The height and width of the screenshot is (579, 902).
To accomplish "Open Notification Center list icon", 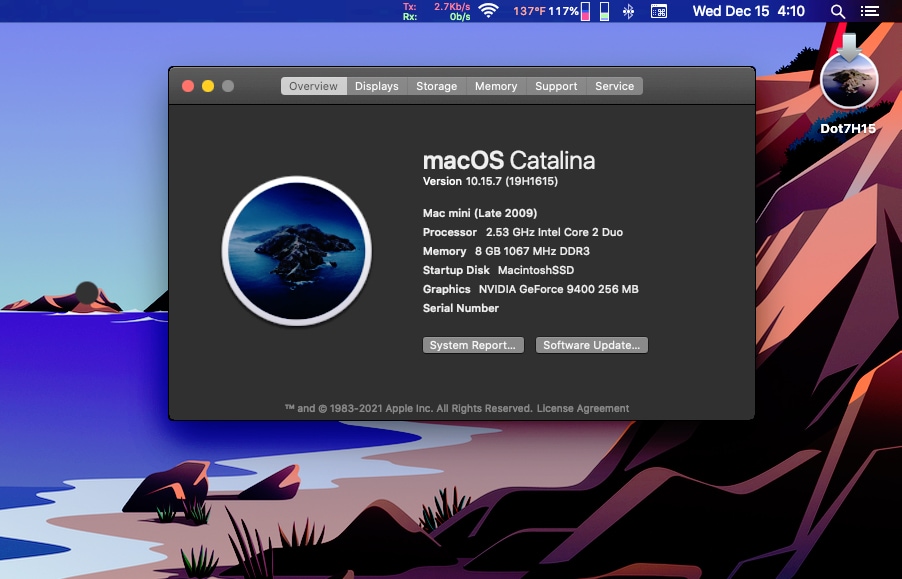I will (x=869, y=11).
